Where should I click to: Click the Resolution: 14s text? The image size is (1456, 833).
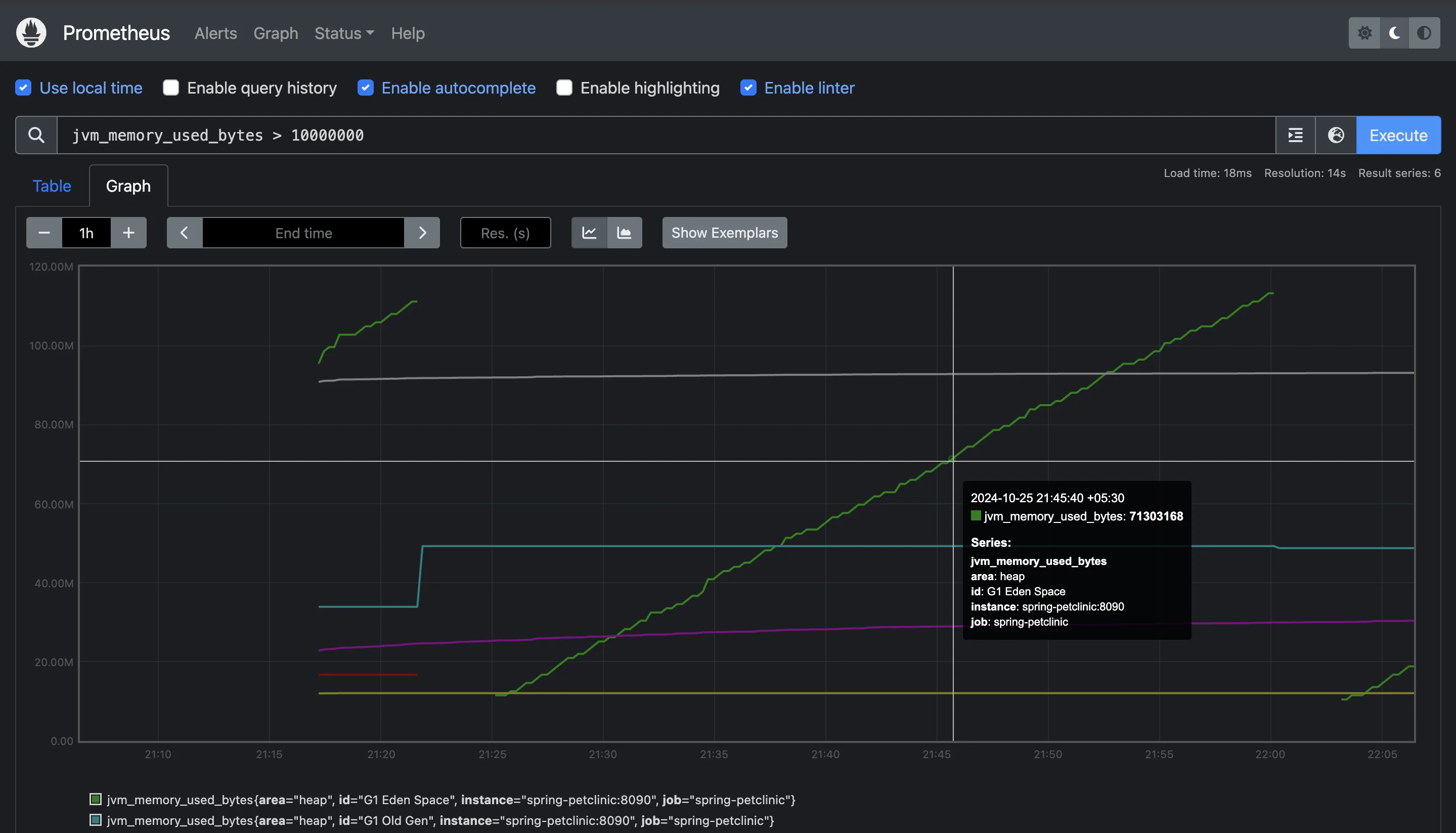[1304, 173]
